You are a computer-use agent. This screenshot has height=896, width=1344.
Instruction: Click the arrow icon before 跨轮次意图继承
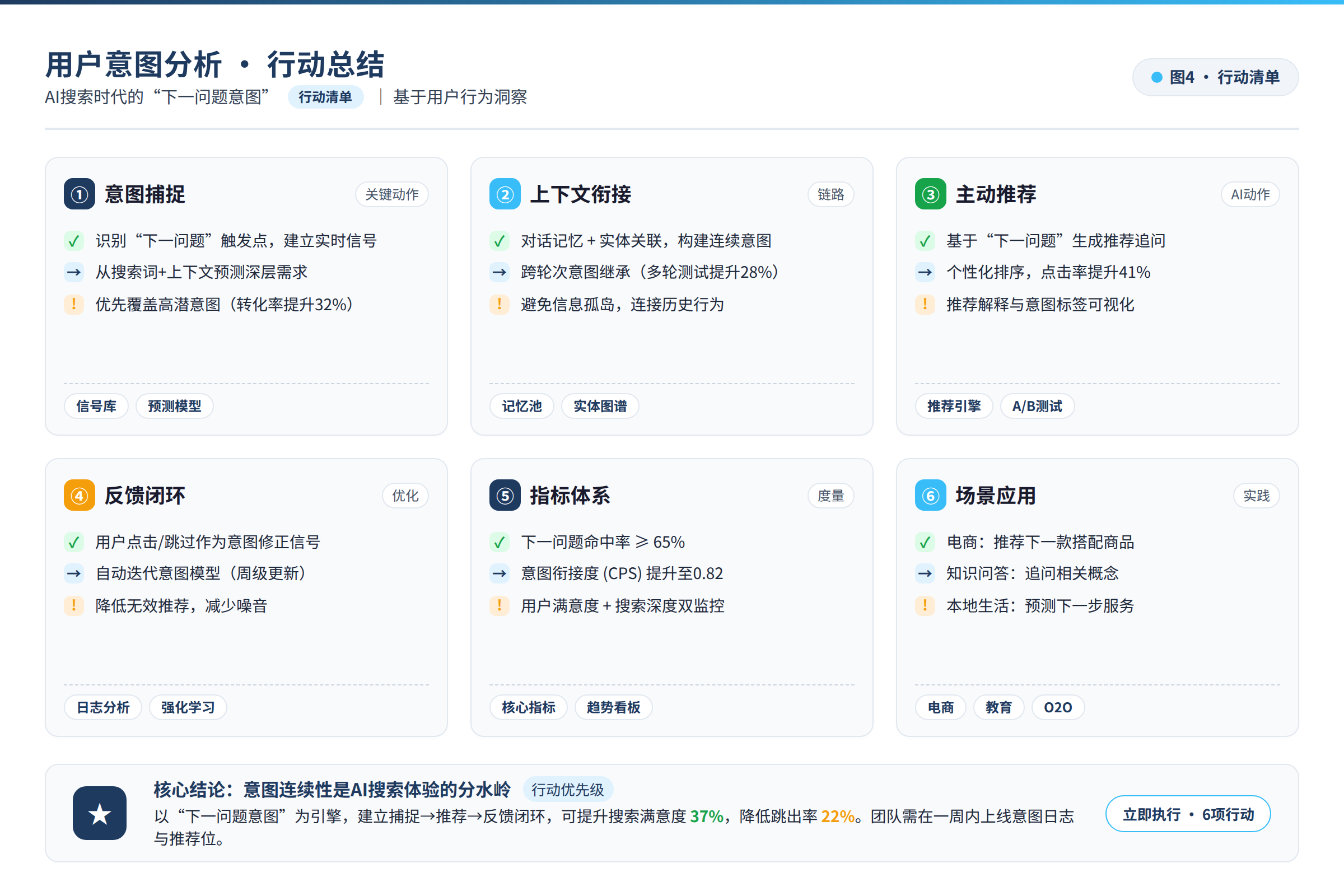coord(500,272)
